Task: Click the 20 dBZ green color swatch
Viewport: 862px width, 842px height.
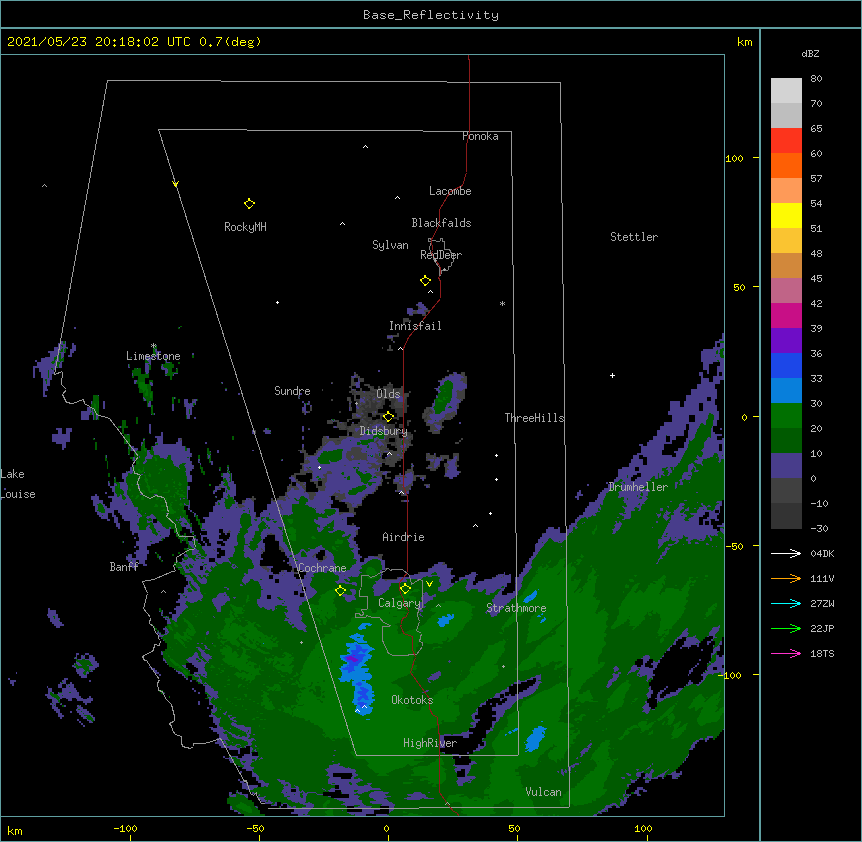Action: point(786,416)
